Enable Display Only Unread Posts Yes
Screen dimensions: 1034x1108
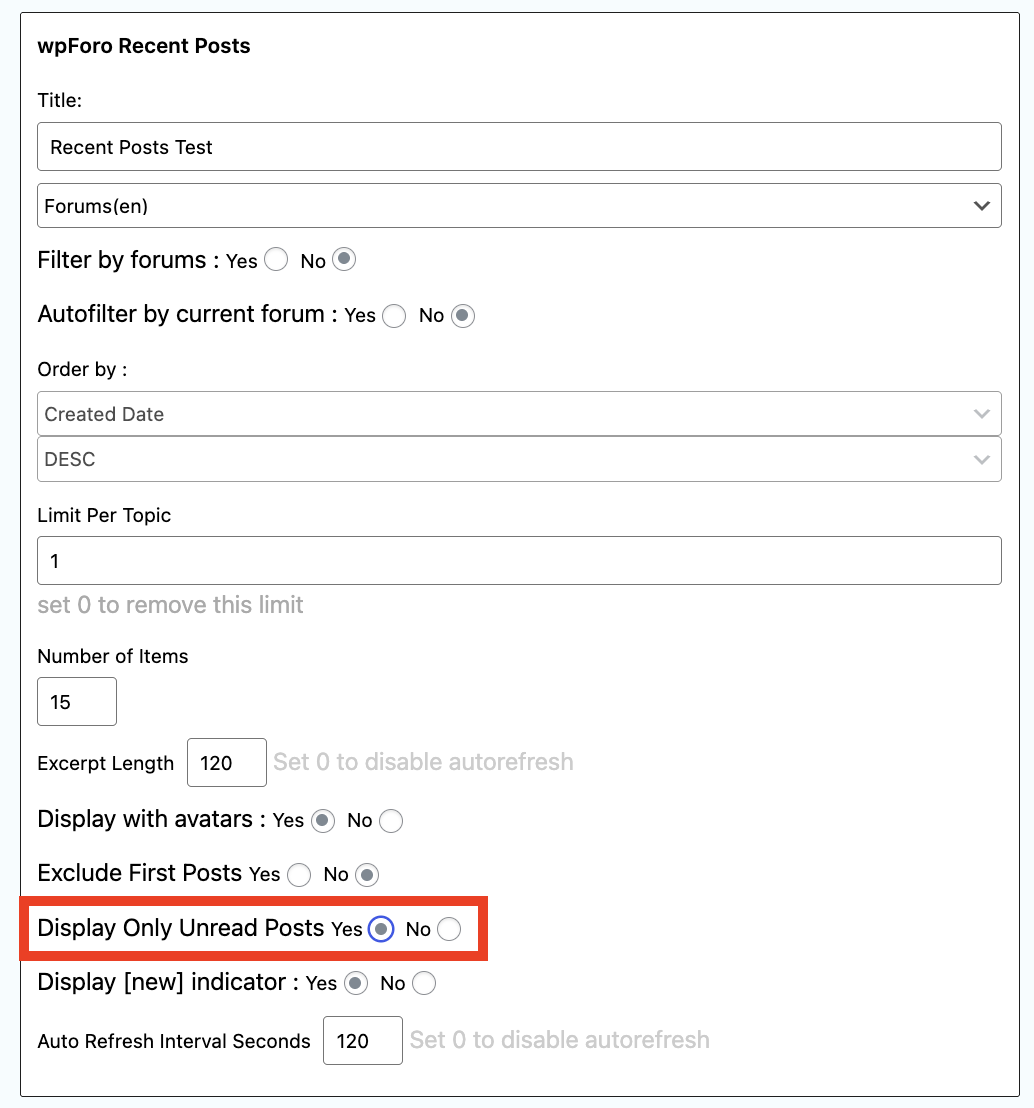tap(380, 929)
